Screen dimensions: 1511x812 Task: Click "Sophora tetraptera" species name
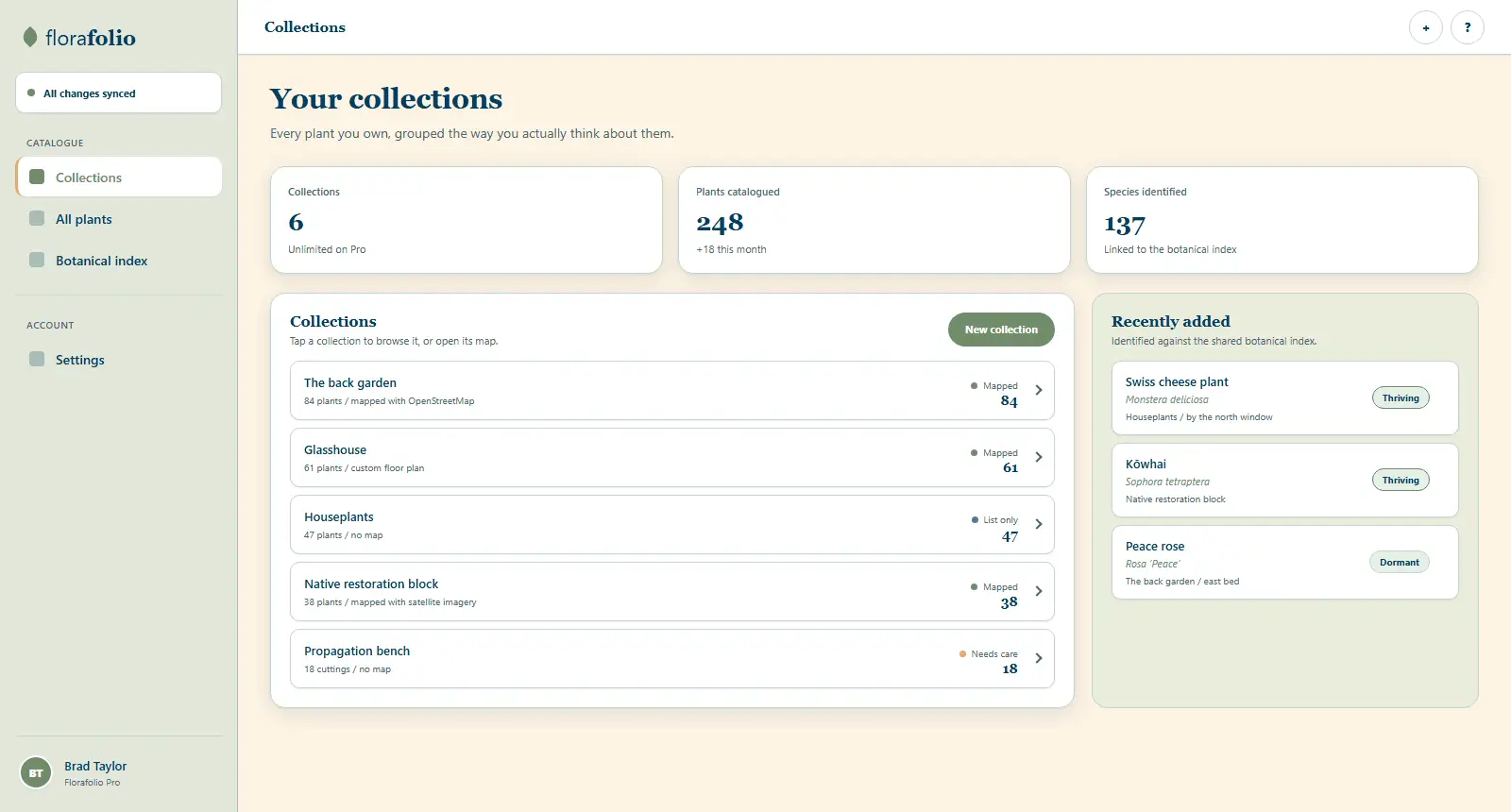click(1167, 482)
